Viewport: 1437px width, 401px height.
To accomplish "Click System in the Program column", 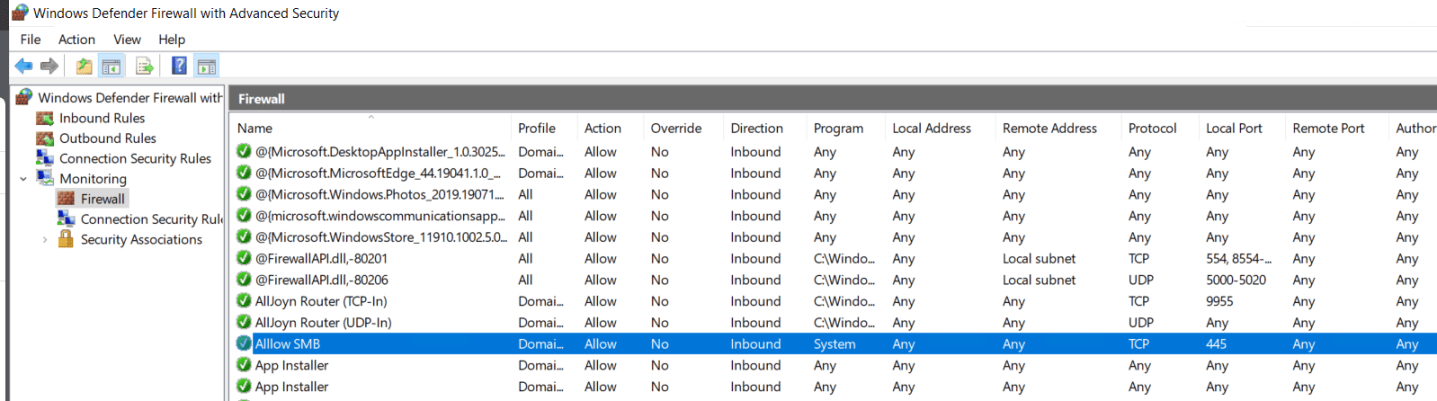I will point(834,344).
